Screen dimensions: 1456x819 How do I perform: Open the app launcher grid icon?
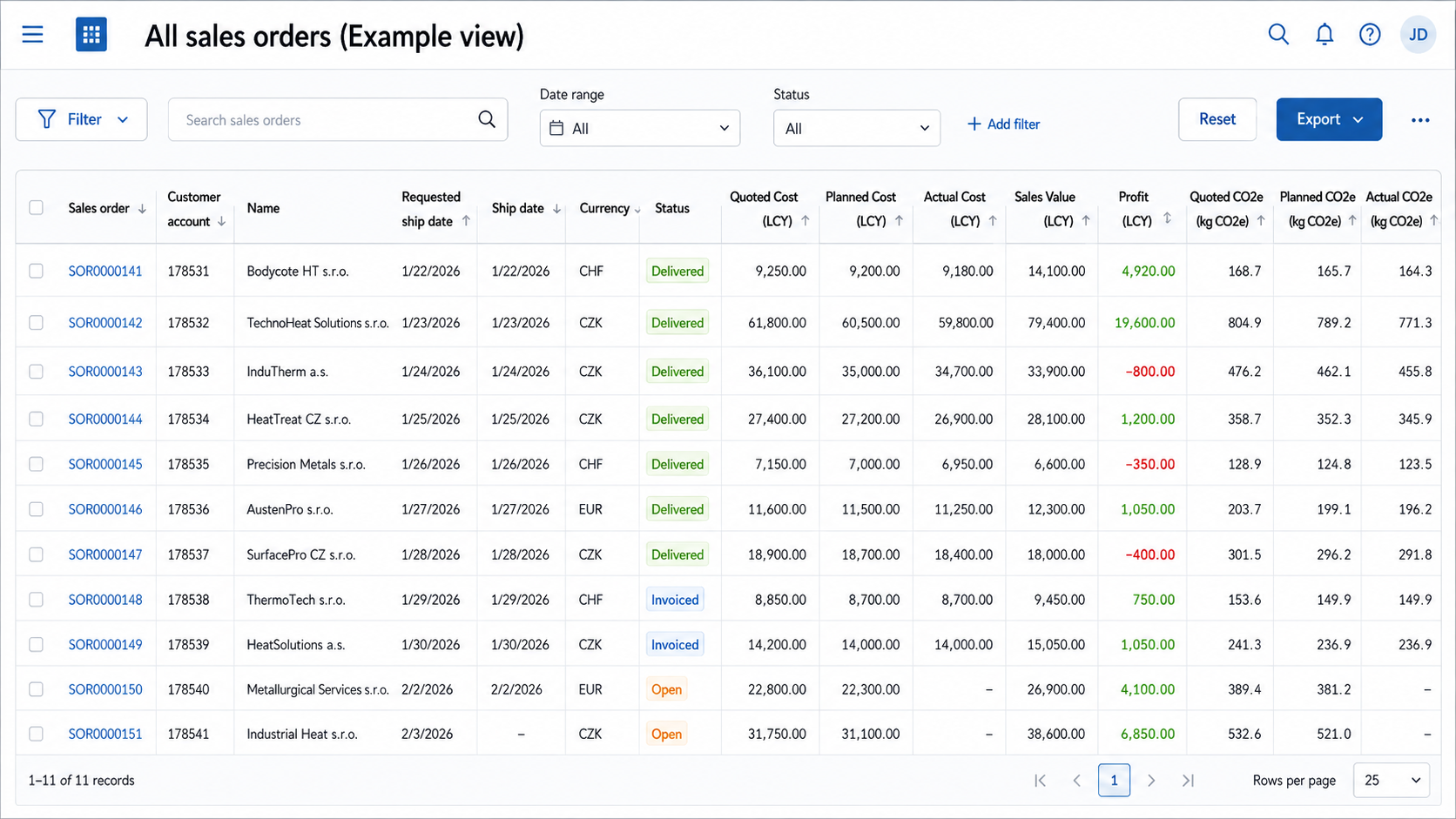pos(91,35)
